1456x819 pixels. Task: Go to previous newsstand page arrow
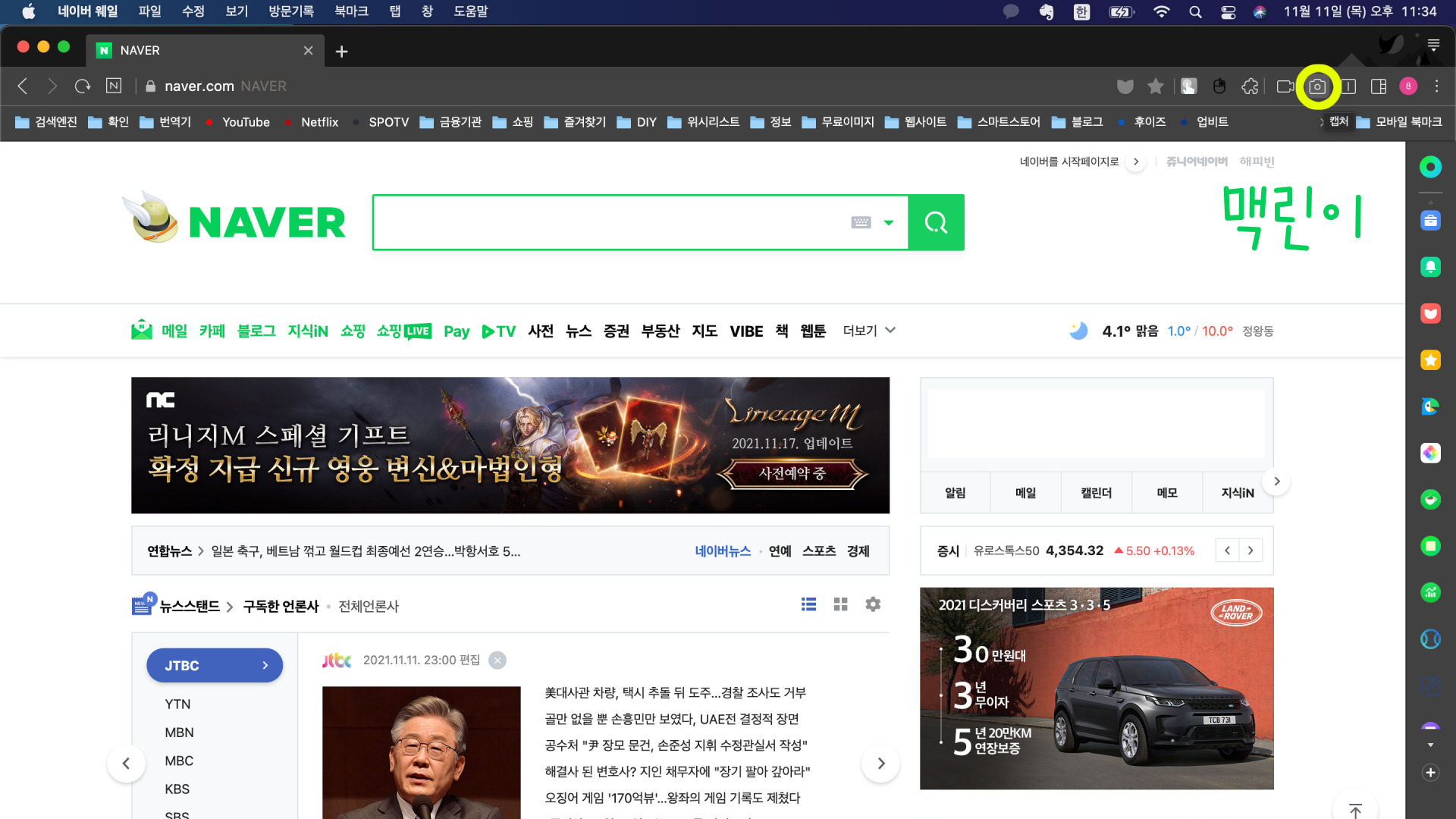pyautogui.click(x=126, y=764)
